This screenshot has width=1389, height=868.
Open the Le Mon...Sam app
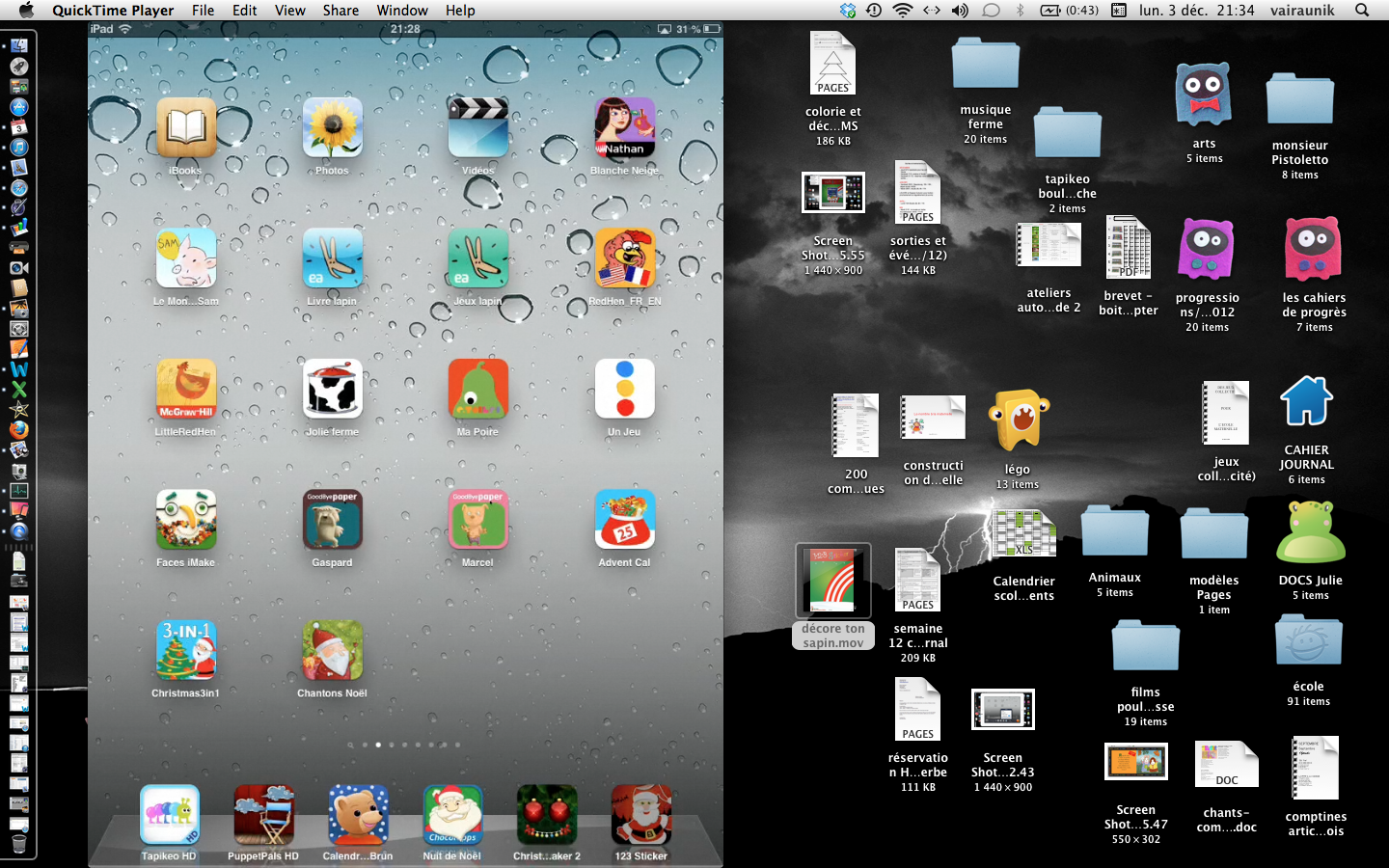coord(186,258)
